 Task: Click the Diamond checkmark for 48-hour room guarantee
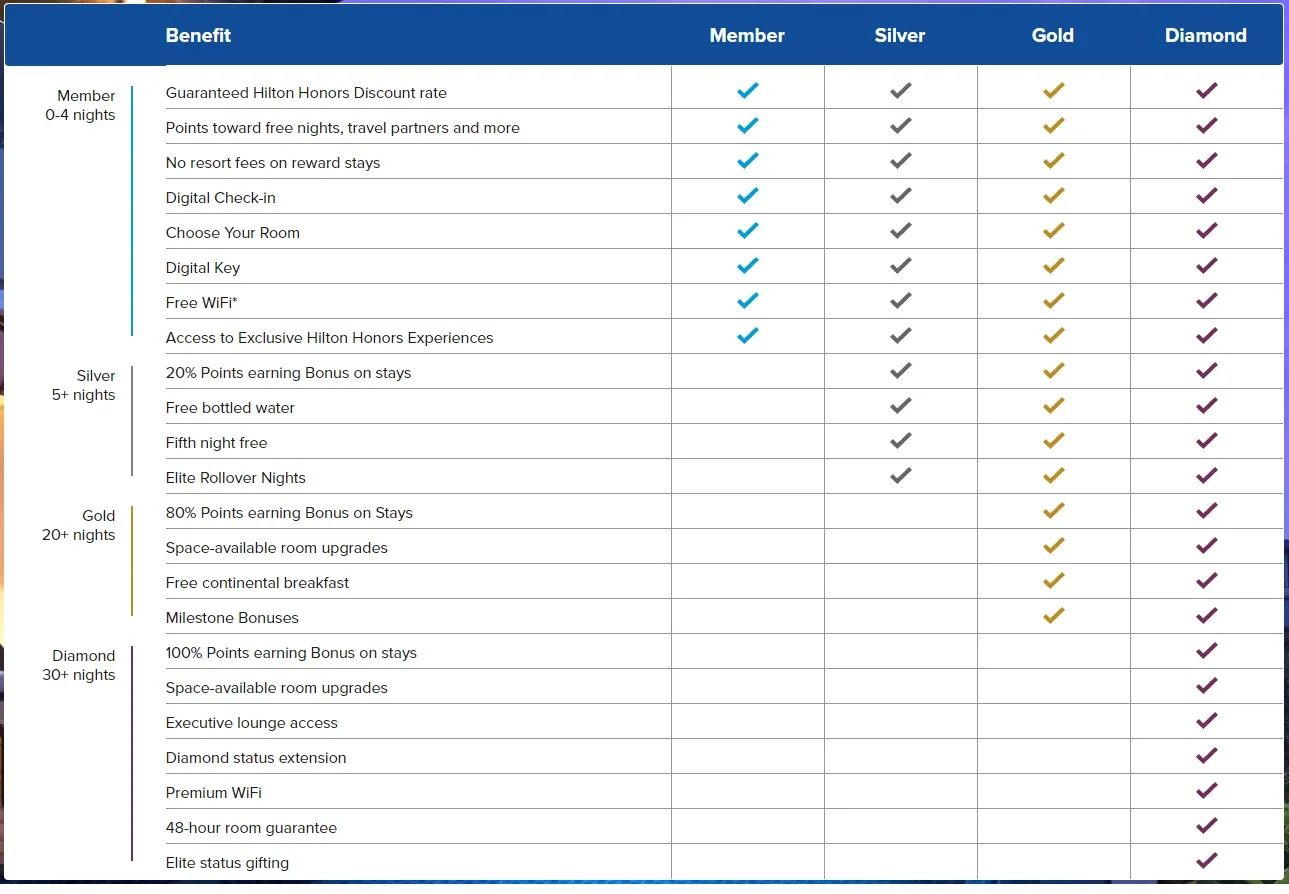1207,826
